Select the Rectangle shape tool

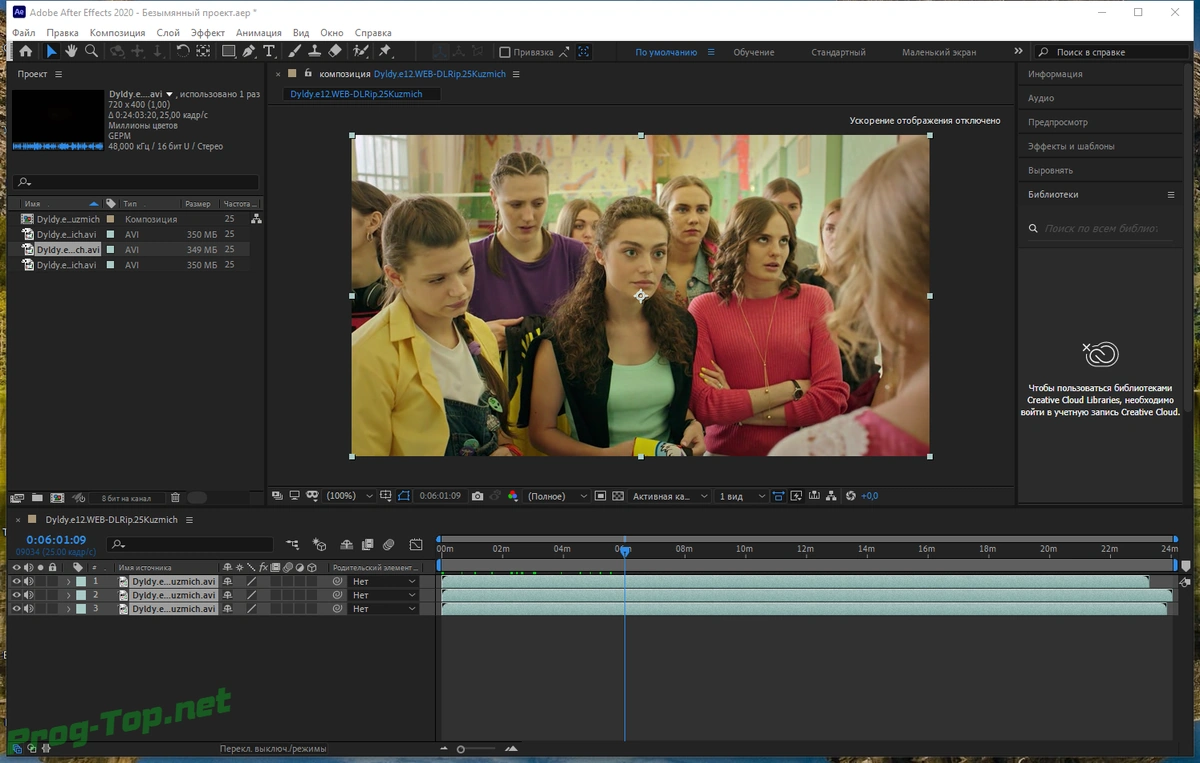(228, 51)
